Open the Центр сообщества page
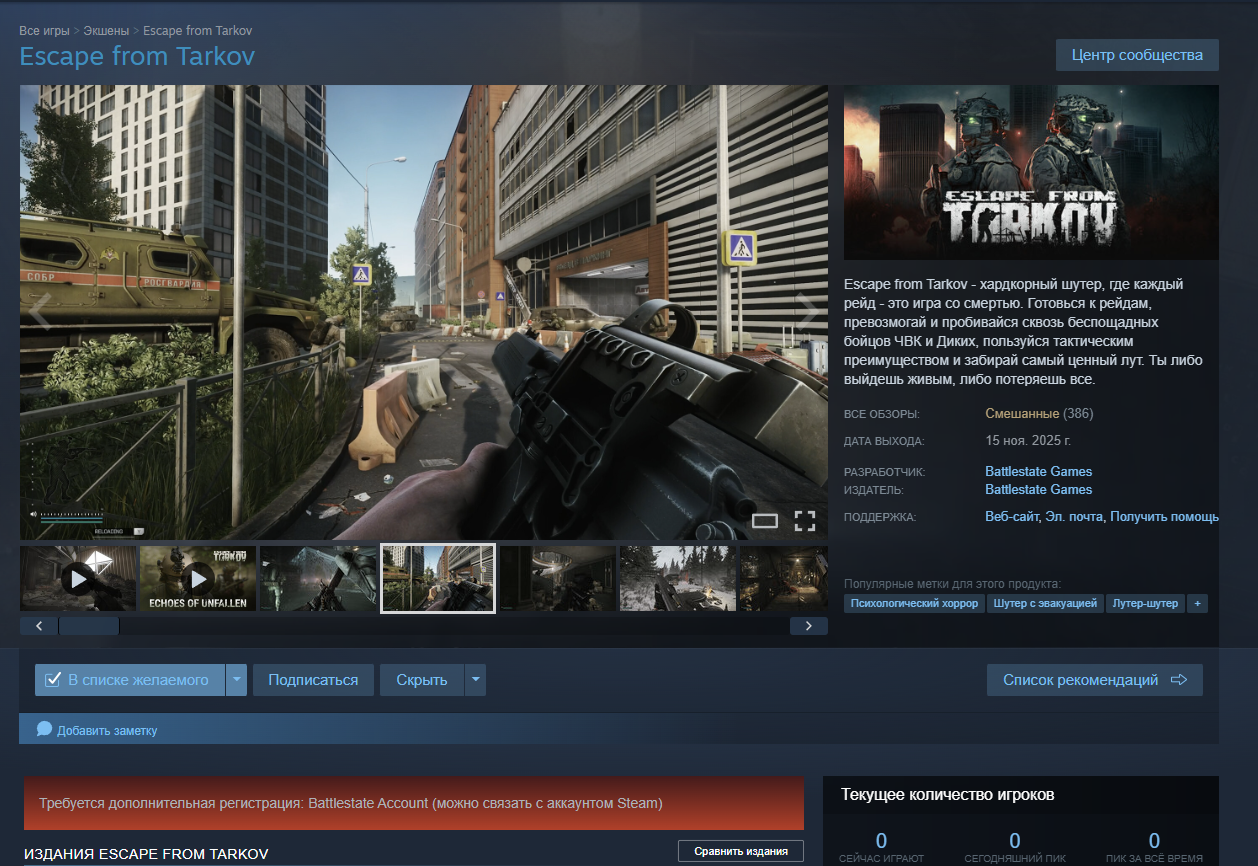This screenshot has height=866, width=1258. point(1137,55)
